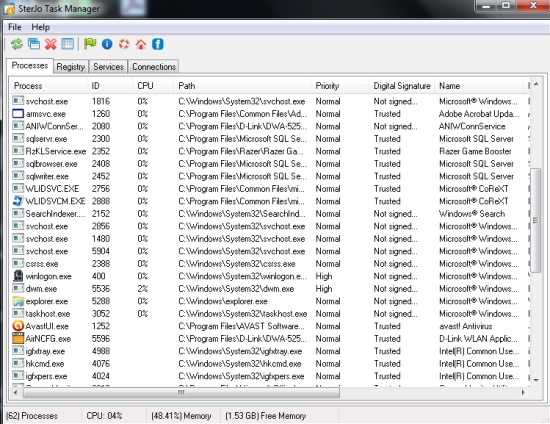Open the File menu
550x424 pixels.
[15, 27]
